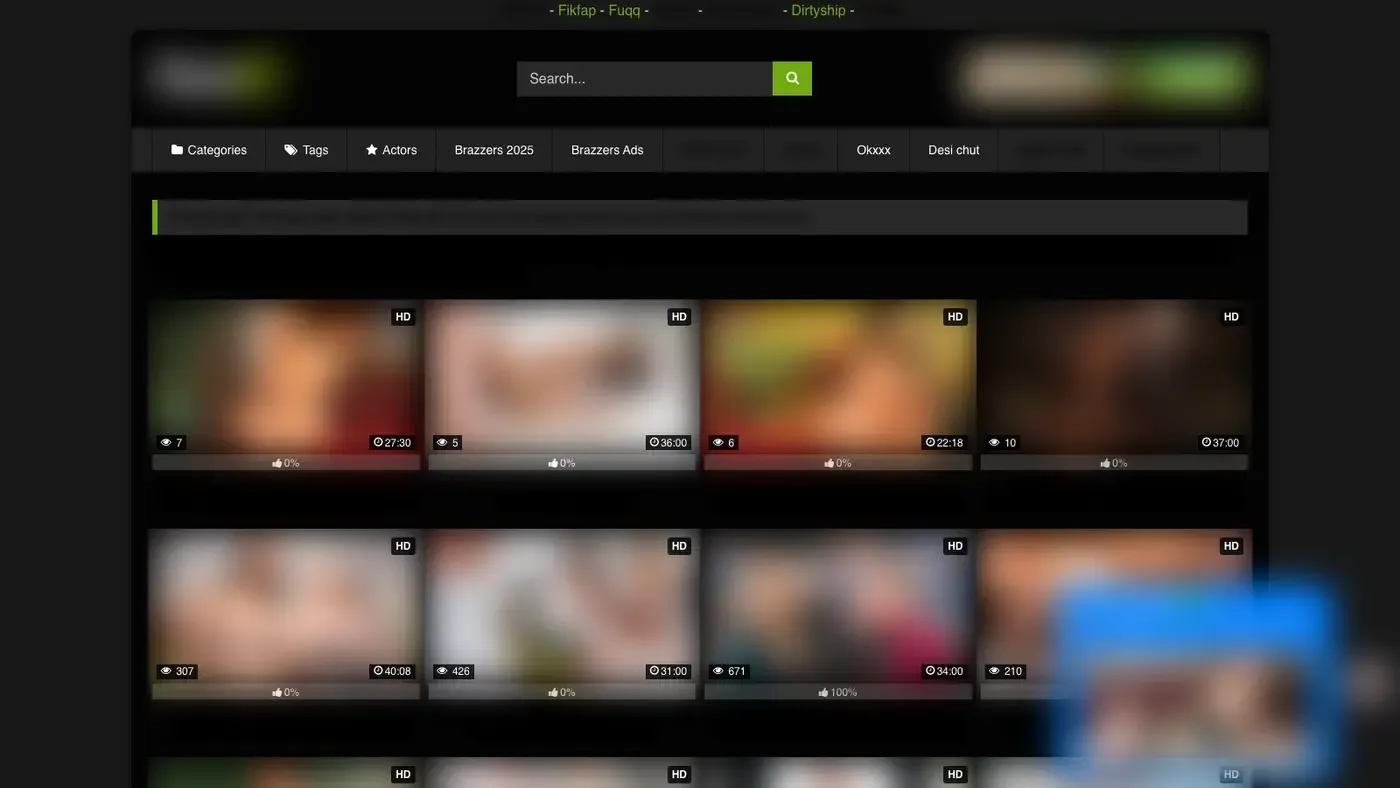The image size is (1400, 788).
Task: Click the clock duration label 34:00
Action: coord(944,672)
